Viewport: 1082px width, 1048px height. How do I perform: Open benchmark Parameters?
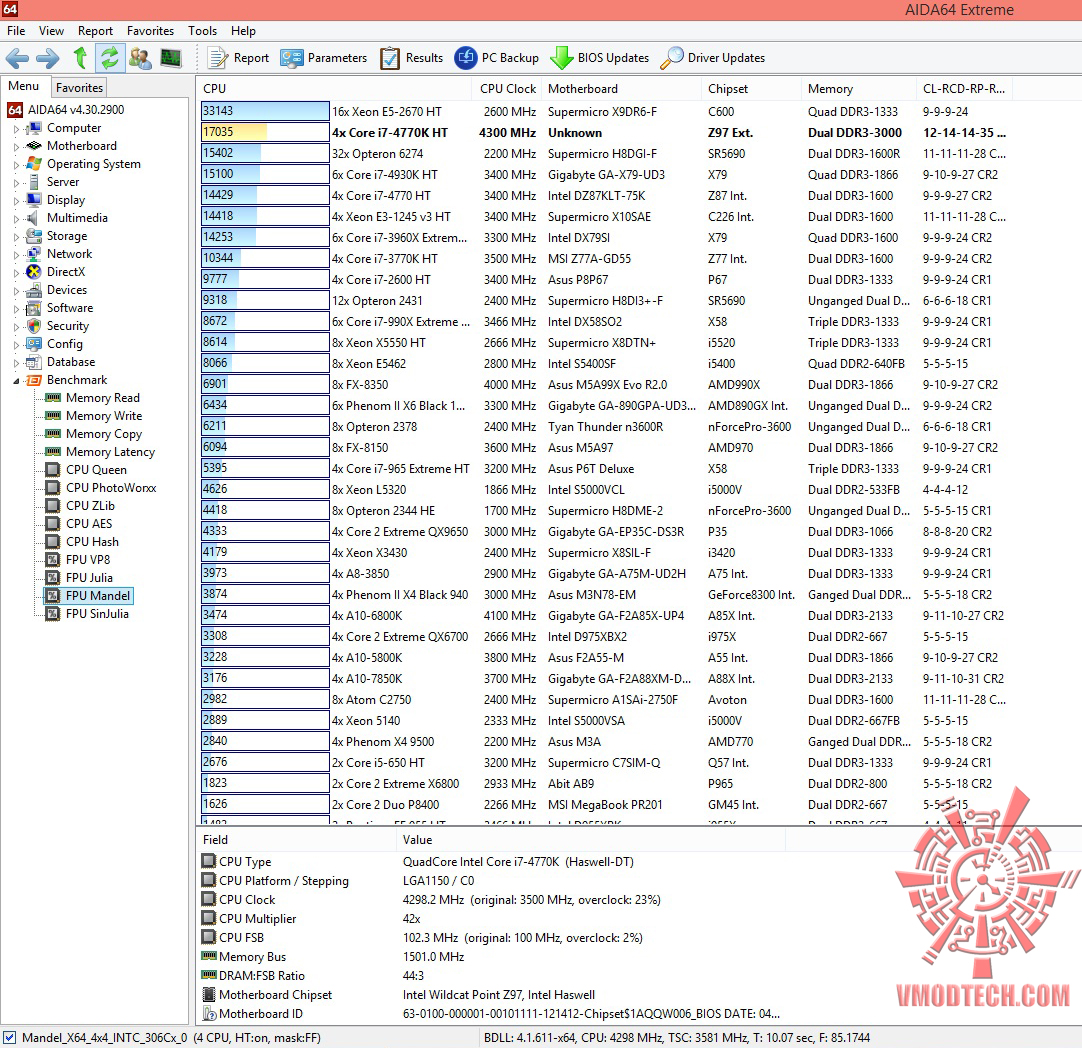tap(323, 58)
